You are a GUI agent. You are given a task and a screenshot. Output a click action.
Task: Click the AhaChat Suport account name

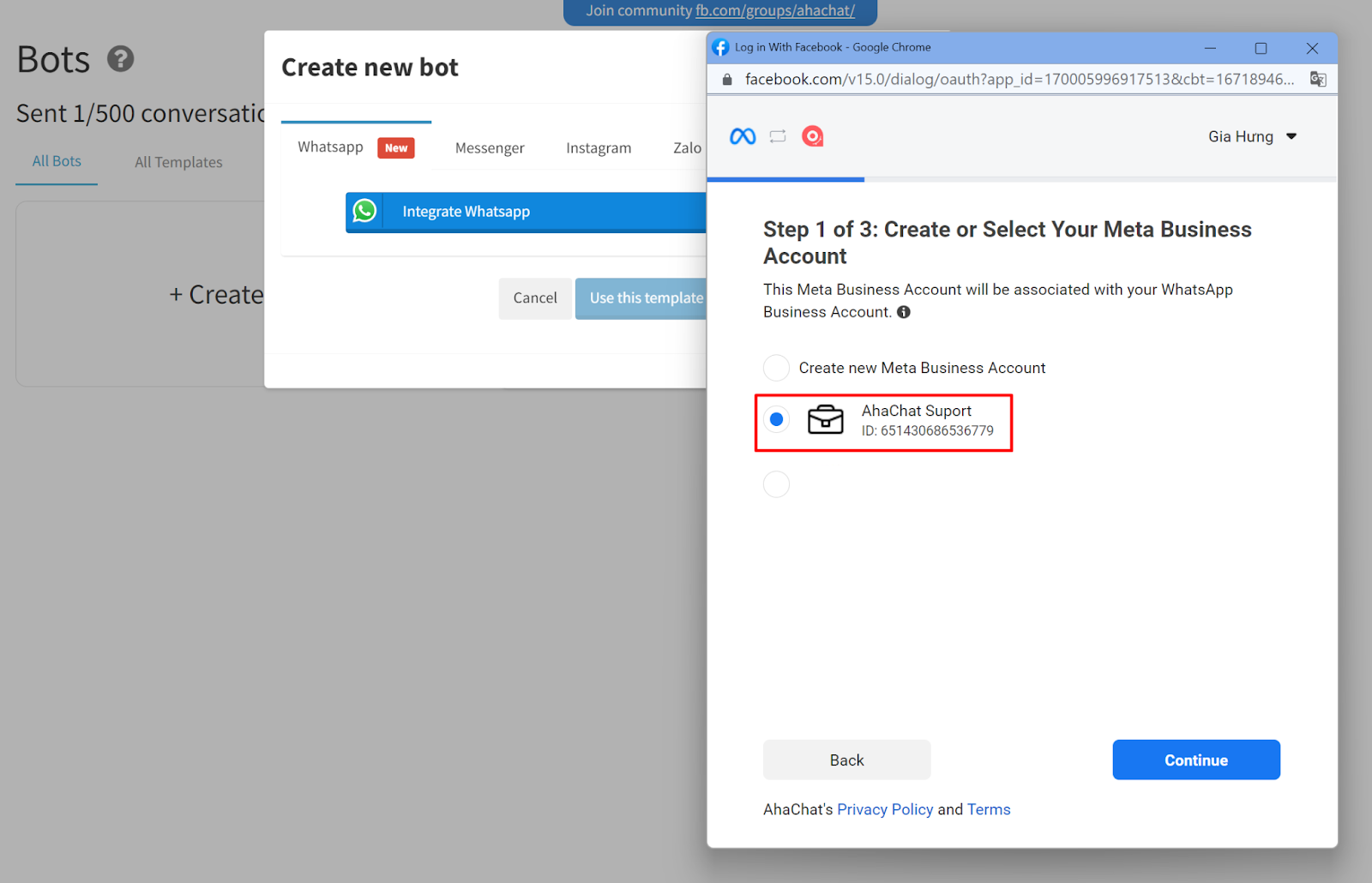point(917,411)
